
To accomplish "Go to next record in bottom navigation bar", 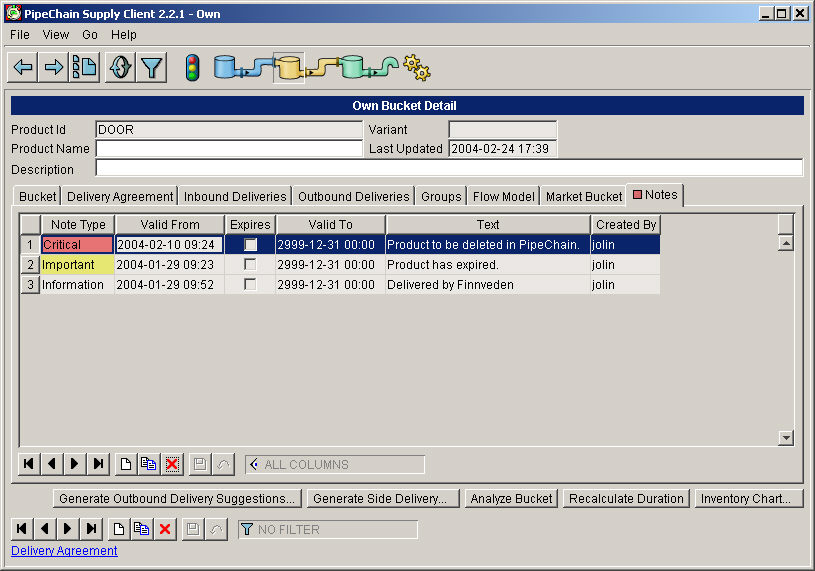I will [68, 529].
